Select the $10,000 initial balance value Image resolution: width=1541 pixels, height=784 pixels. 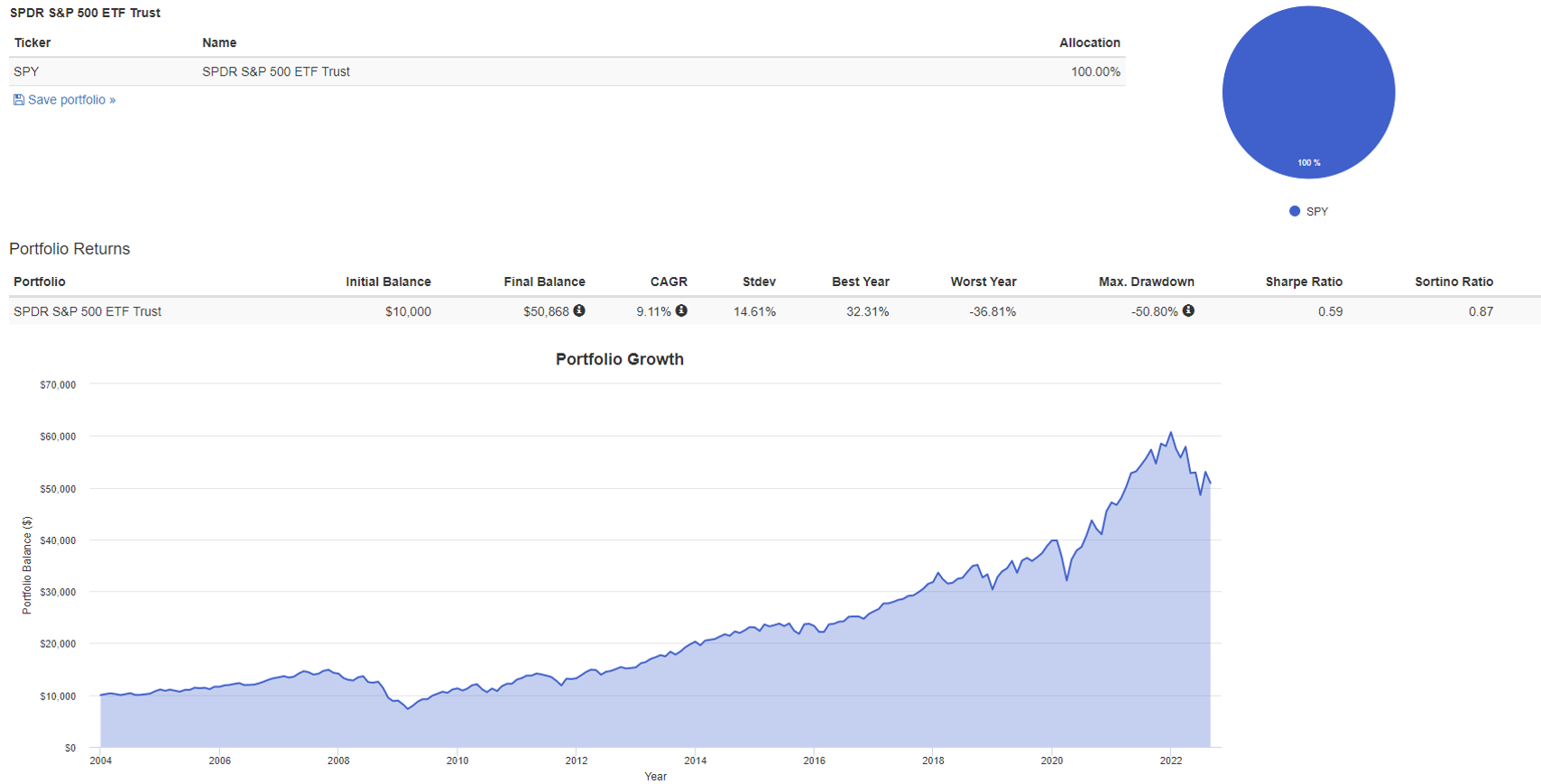click(x=408, y=311)
